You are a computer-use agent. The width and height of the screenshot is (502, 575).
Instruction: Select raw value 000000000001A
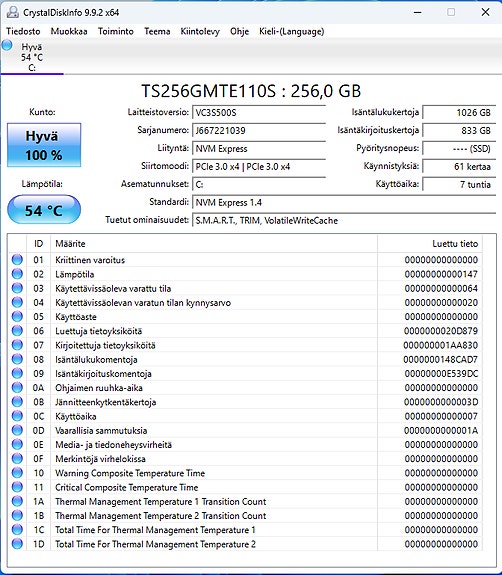coord(441,431)
